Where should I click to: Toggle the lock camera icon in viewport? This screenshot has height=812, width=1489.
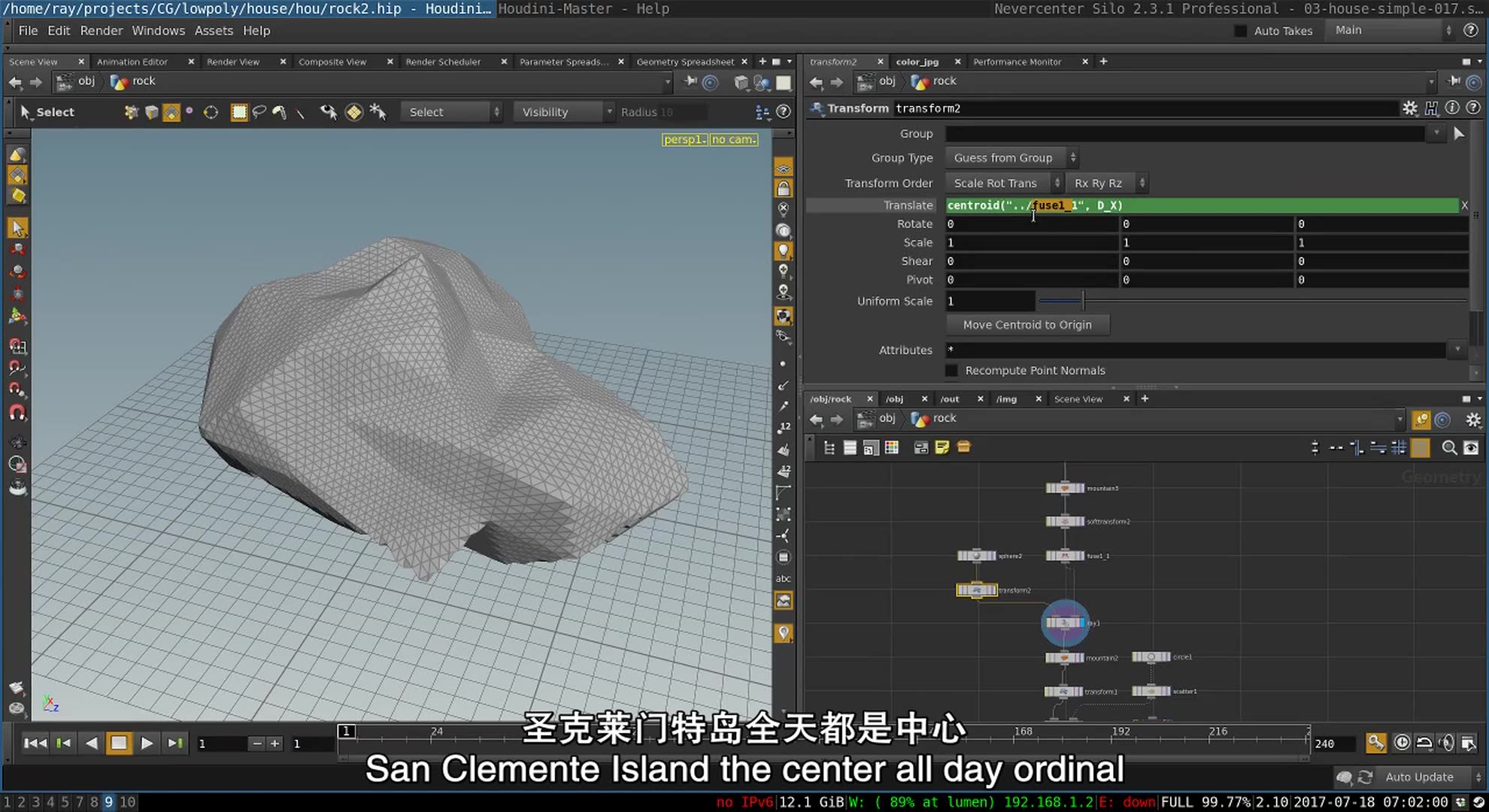coord(784,189)
